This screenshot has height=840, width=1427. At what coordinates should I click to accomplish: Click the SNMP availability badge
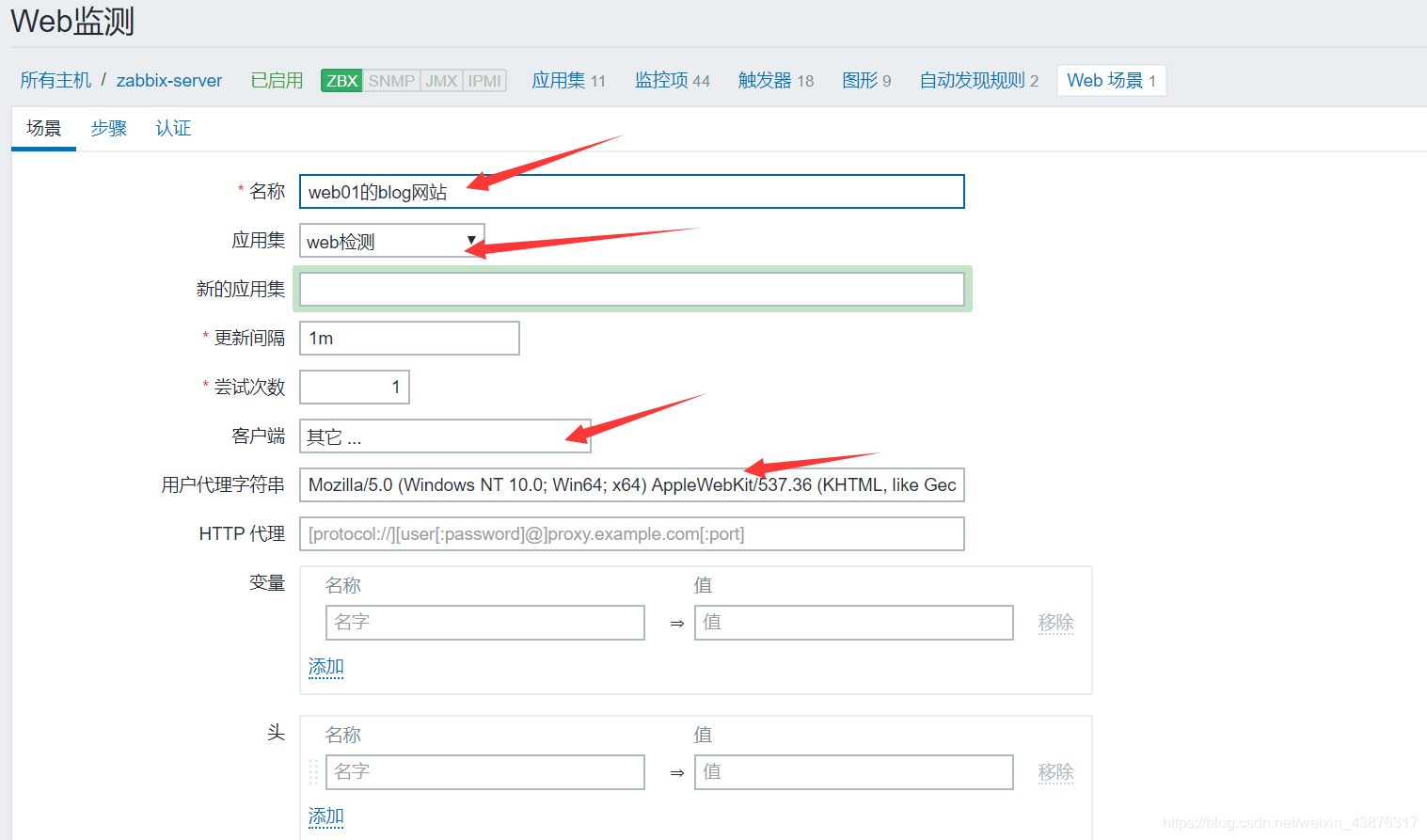point(391,81)
